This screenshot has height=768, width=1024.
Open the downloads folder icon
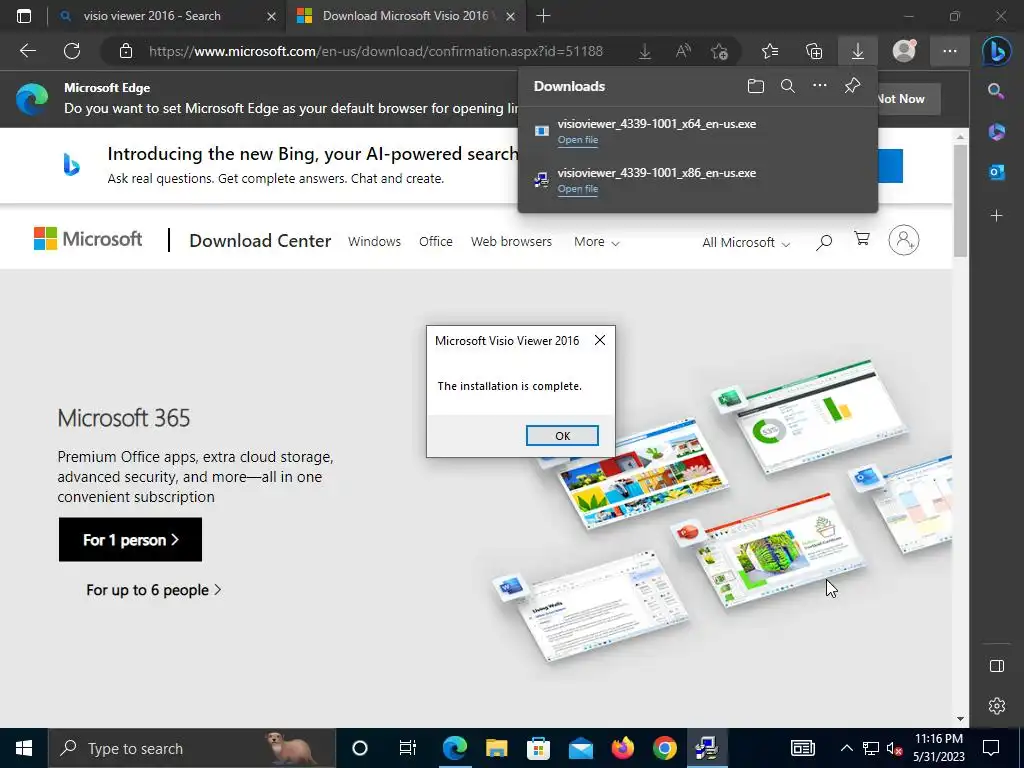[756, 86]
